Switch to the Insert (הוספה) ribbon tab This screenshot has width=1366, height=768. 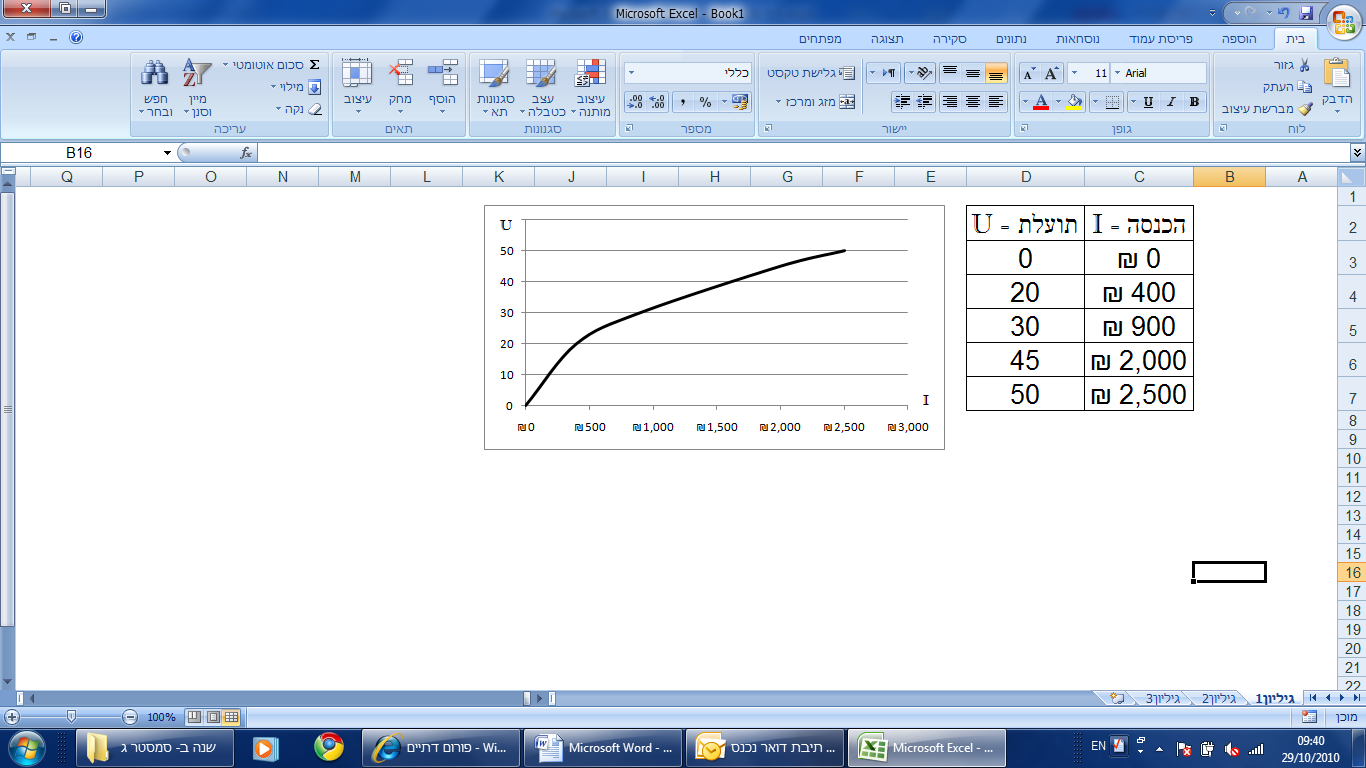point(1238,39)
